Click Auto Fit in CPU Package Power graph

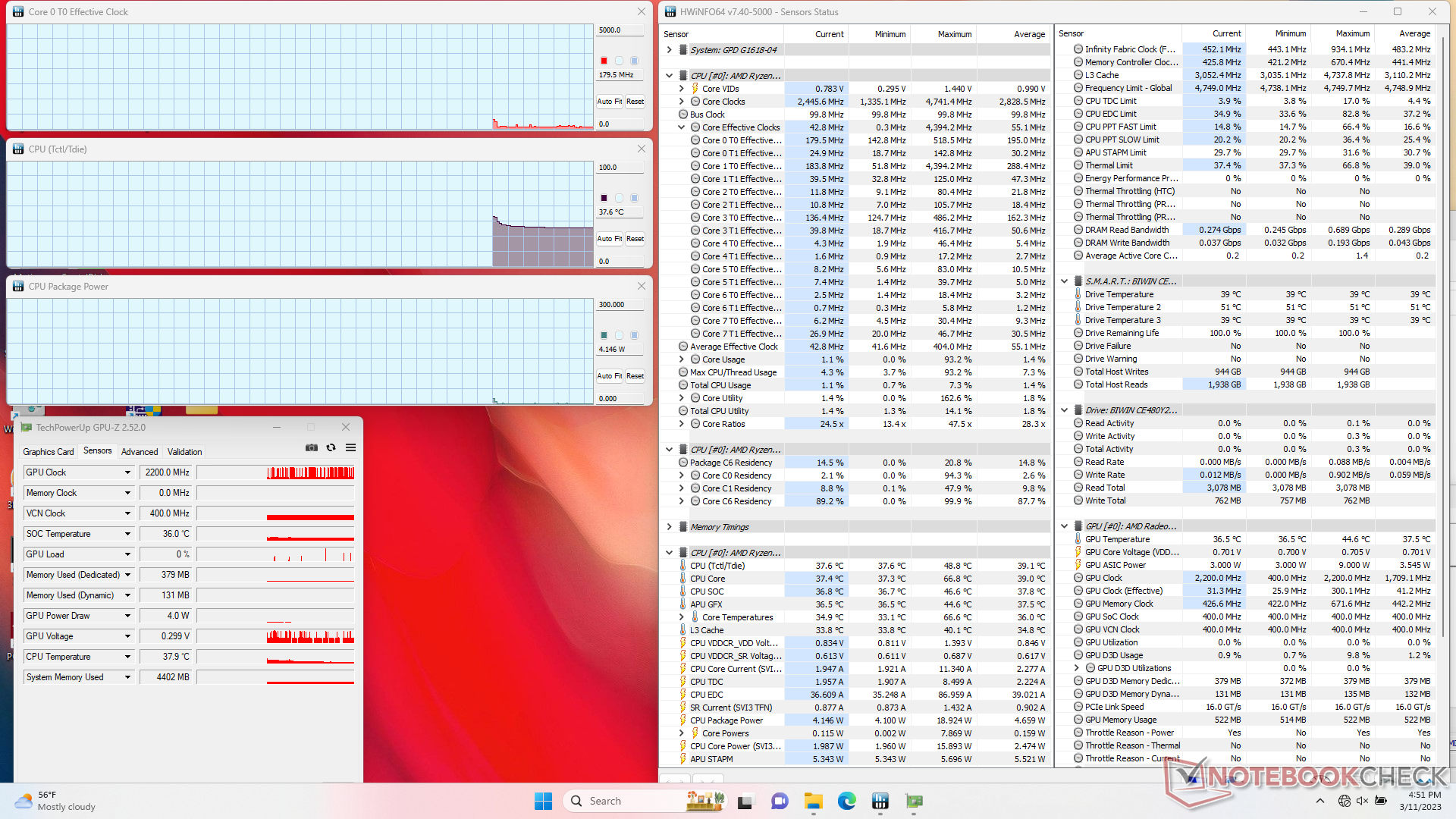coord(609,376)
